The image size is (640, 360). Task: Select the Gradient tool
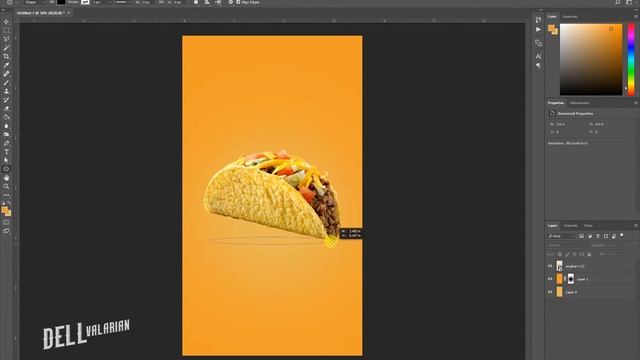coord(6,117)
